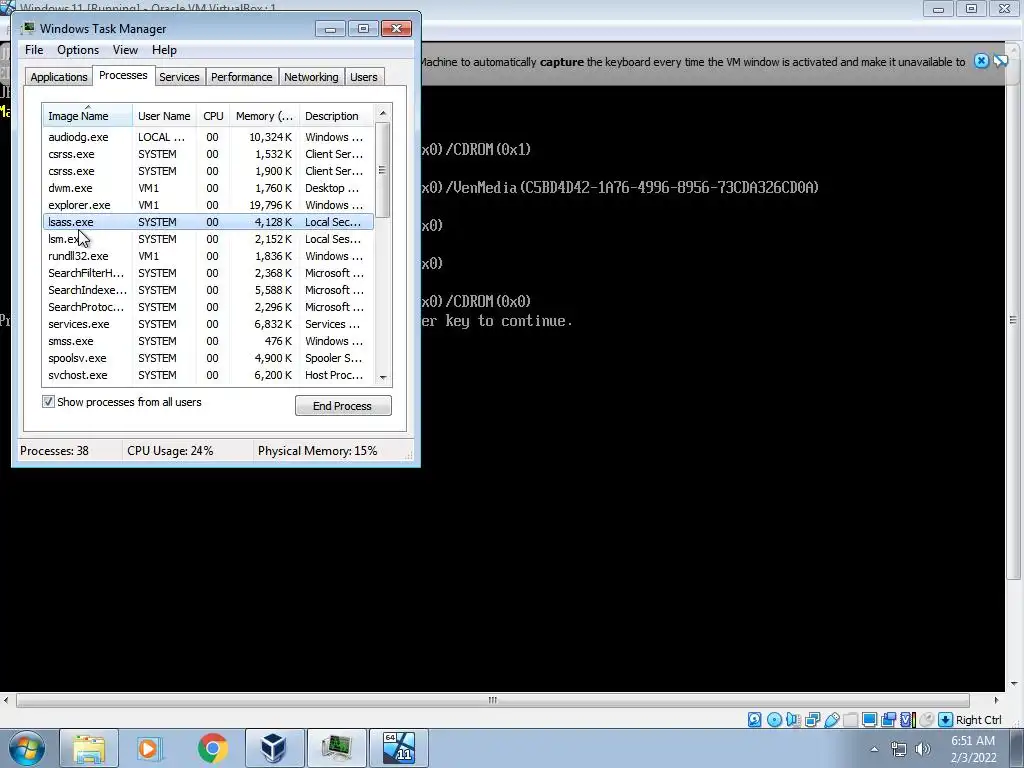The width and height of the screenshot is (1024, 768).
Task: Select the svchost.exe process row
Action: pos(208,375)
